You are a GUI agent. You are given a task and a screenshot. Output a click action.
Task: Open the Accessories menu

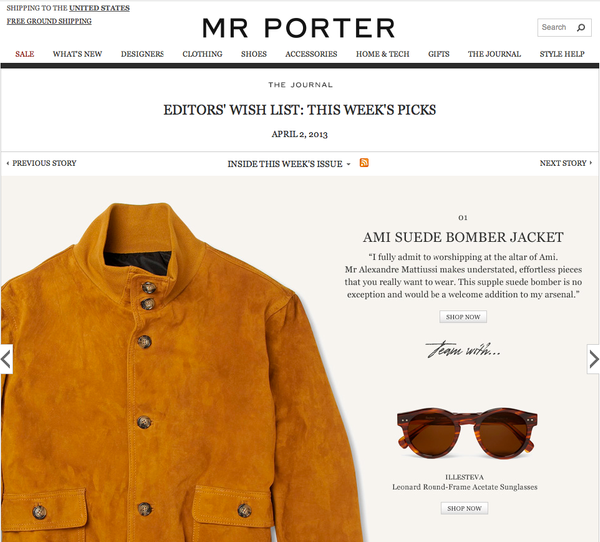click(x=311, y=54)
